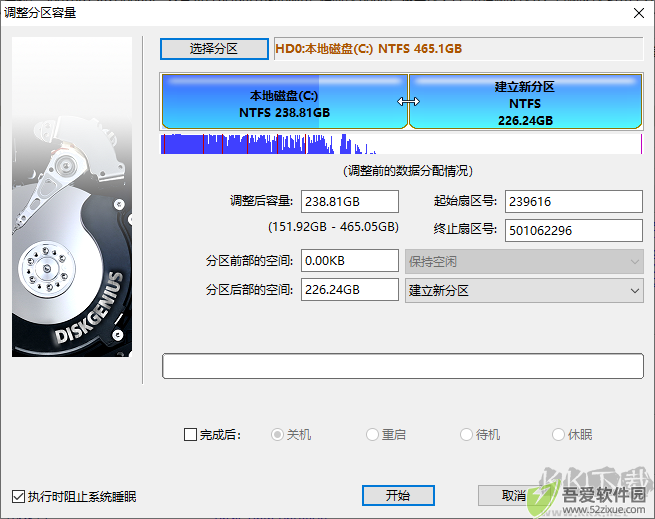Open the 保持空闲 dropdown

tap(524, 262)
